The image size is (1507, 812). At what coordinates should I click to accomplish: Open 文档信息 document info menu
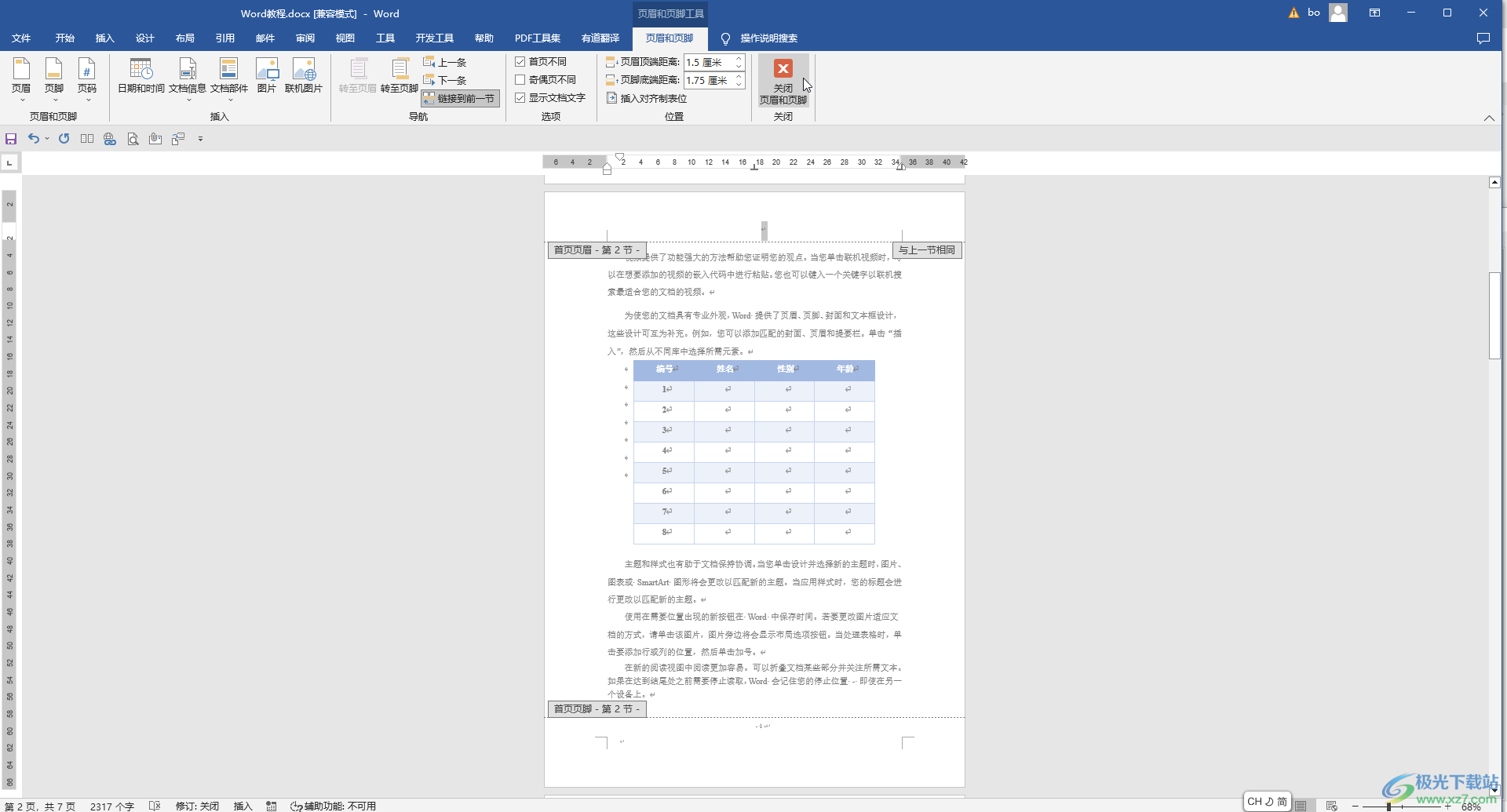[188, 79]
